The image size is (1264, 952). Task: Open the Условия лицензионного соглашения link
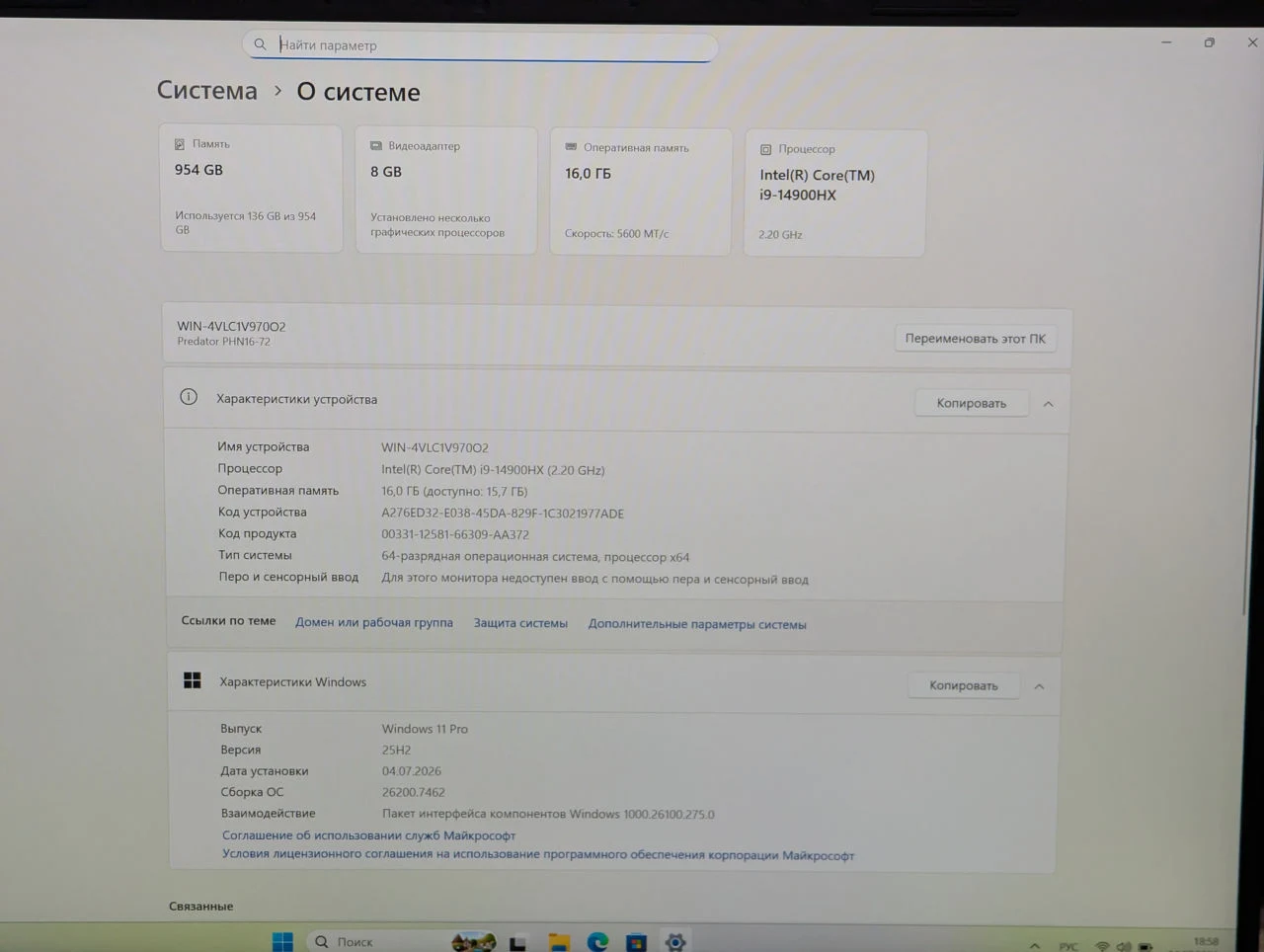point(538,855)
